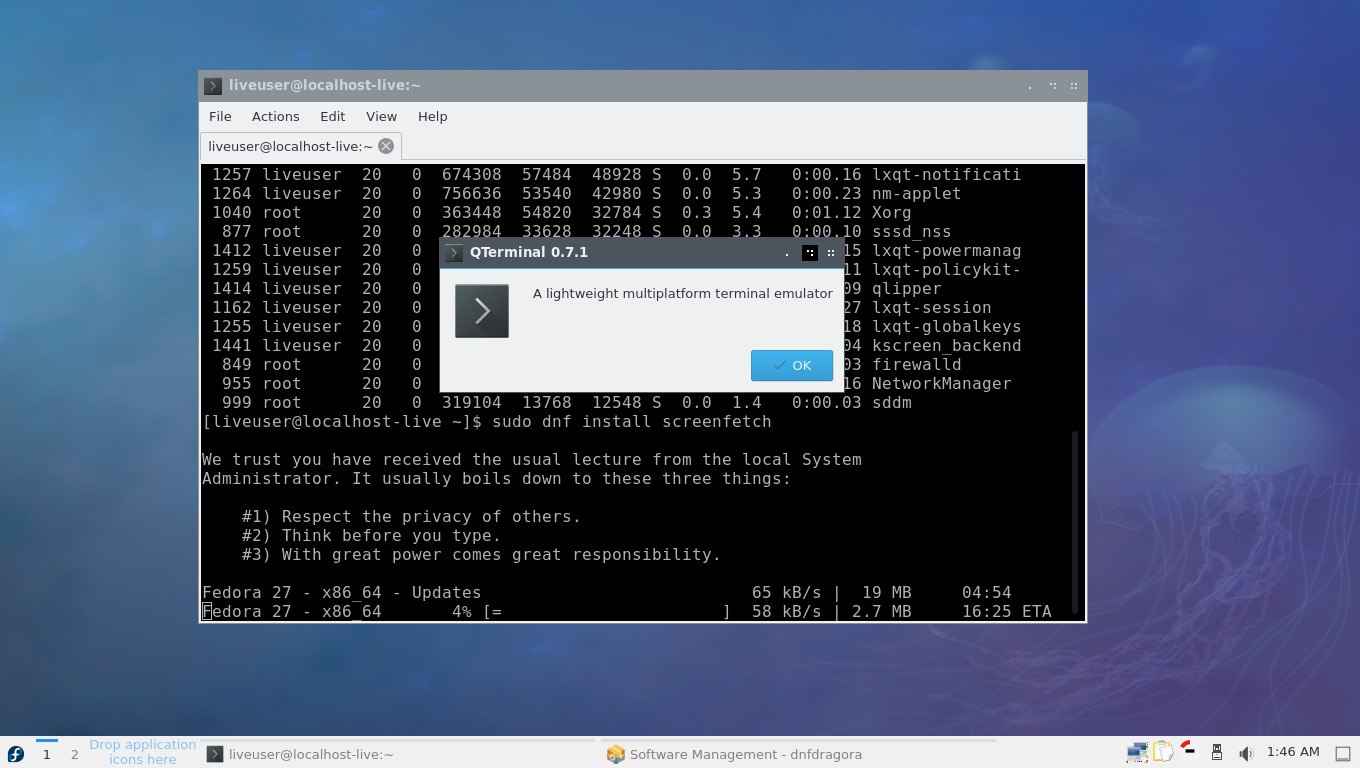Toggle the show desktop button in the corner
This screenshot has width=1360, height=768.
[x=1343, y=754]
